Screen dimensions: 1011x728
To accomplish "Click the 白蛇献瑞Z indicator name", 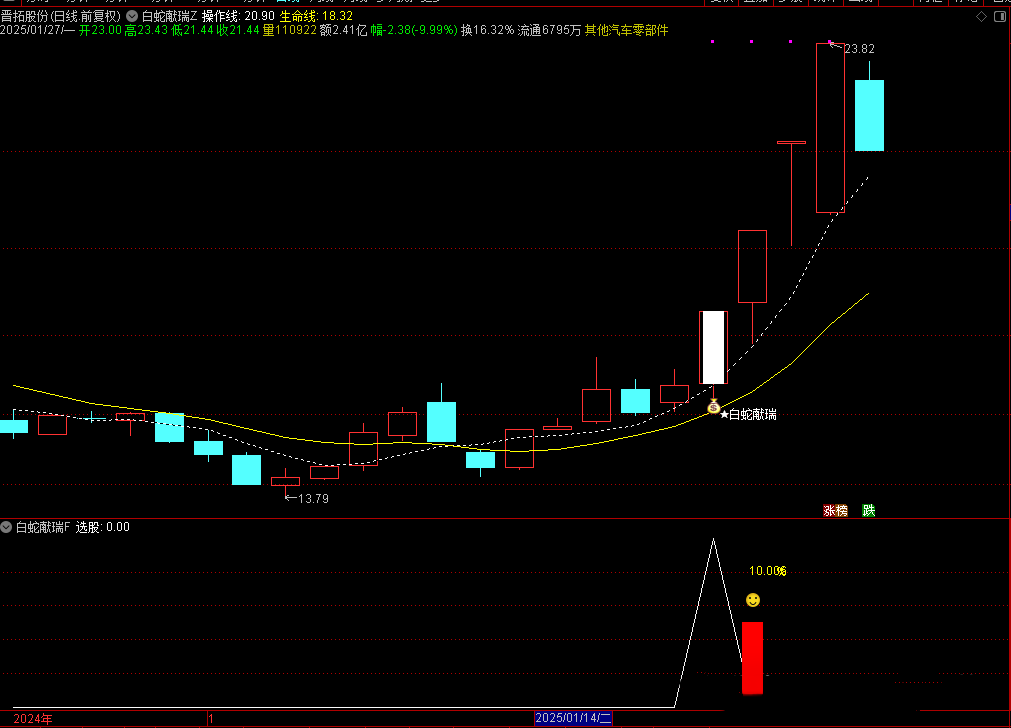I will pos(170,16).
